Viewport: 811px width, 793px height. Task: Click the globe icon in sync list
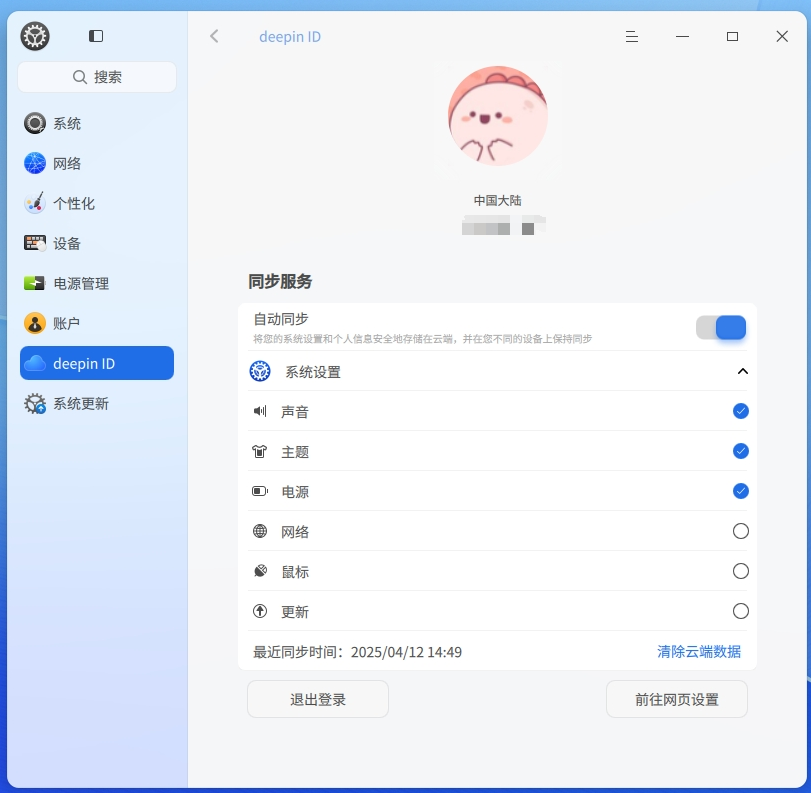pos(260,531)
